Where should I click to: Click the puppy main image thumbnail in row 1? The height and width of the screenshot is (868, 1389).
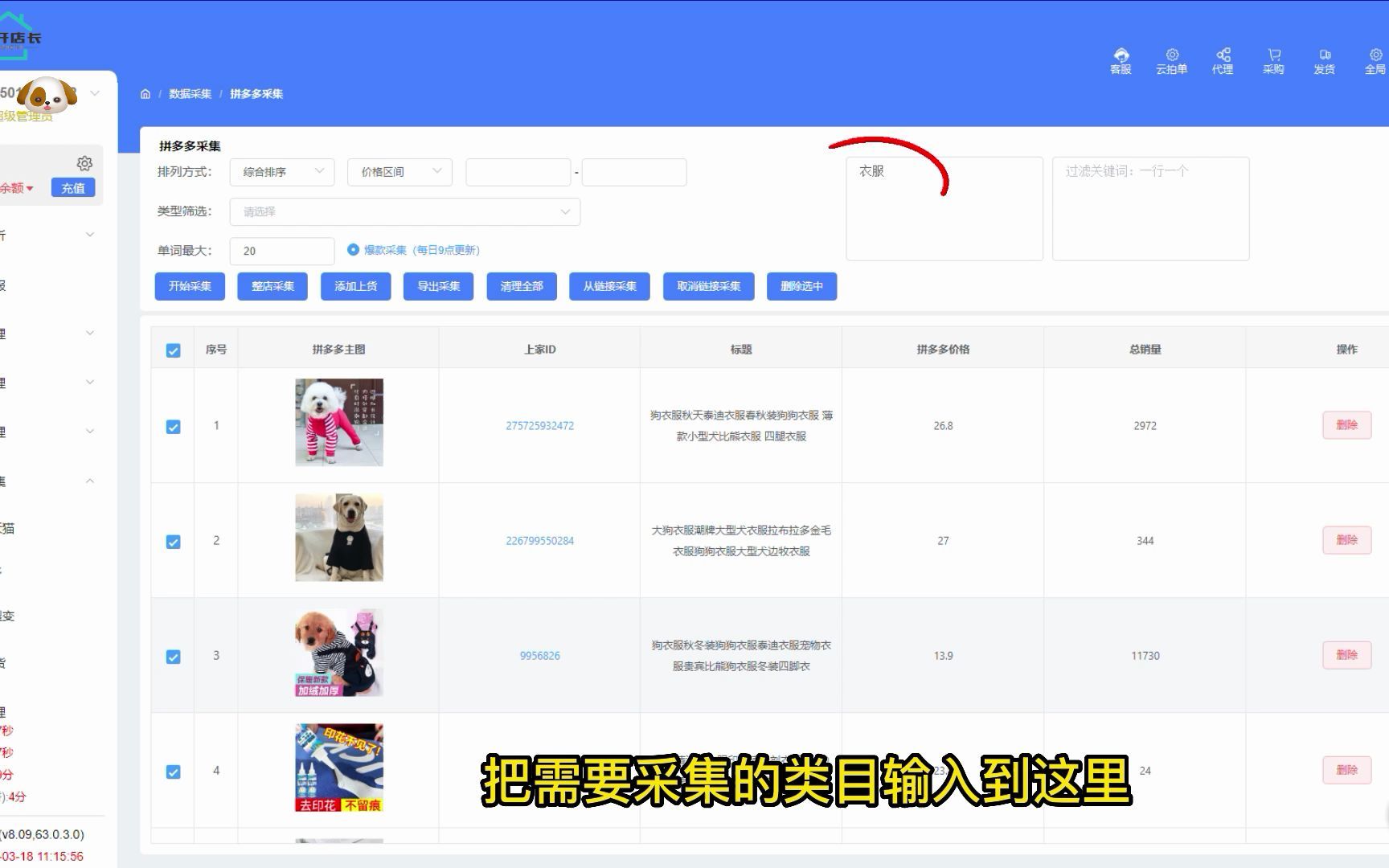pyautogui.click(x=338, y=422)
